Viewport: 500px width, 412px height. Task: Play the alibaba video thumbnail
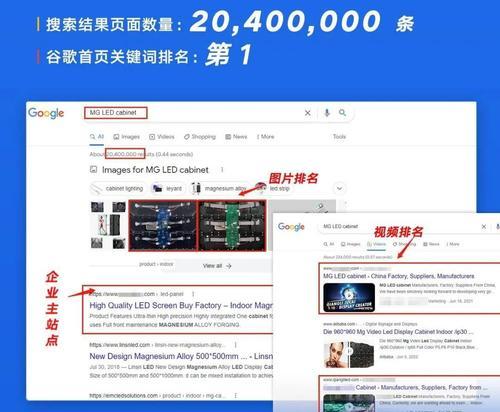tap(349, 354)
